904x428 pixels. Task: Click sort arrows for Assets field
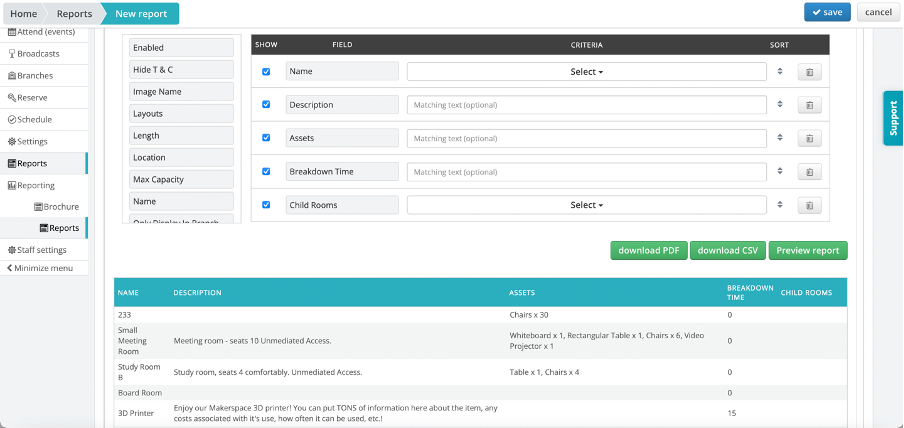point(779,138)
